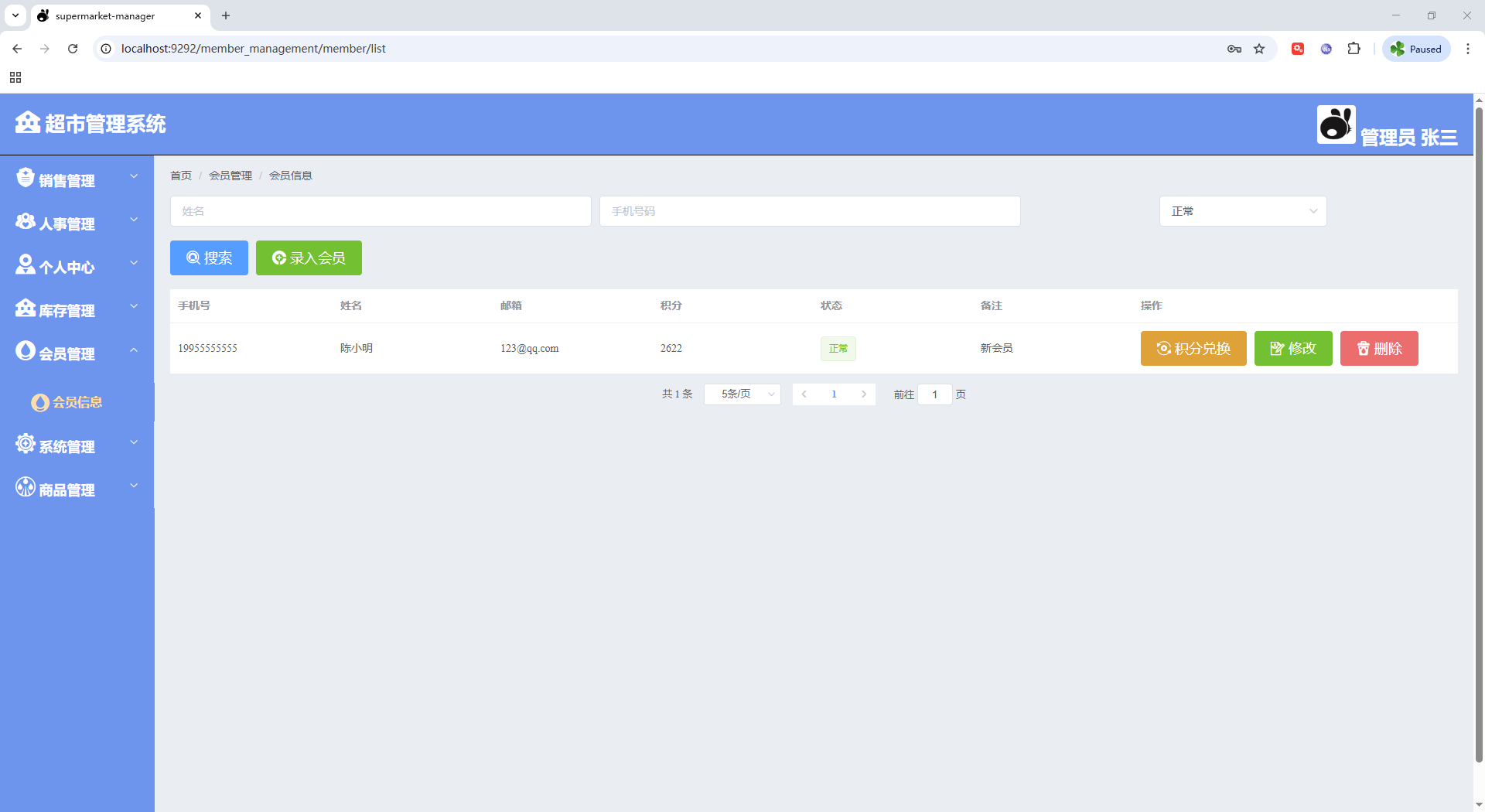Focus the 手机号码 search input field
Viewport: 1485px width, 812px height.
point(809,211)
